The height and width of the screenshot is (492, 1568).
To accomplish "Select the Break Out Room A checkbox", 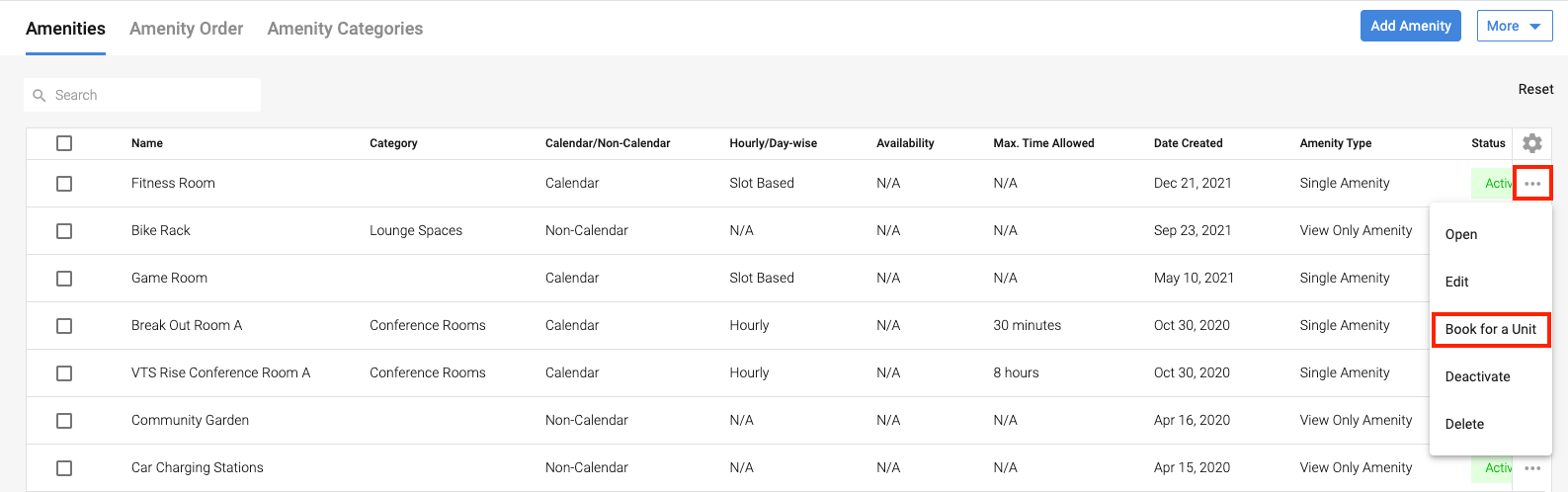I will [x=64, y=326].
